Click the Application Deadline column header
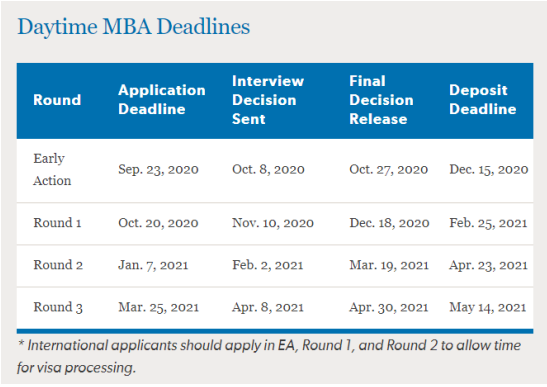 (162, 100)
